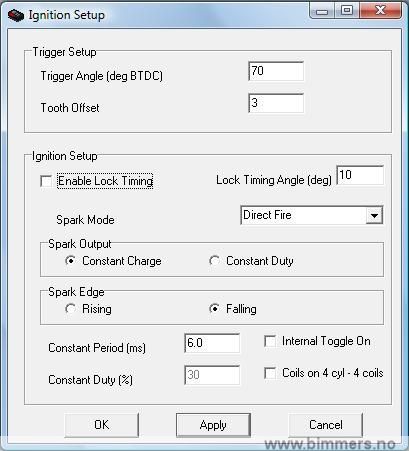The image size is (409, 451).
Task: Focus the Trigger Angle input field
Action: click(x=276, y=71)
